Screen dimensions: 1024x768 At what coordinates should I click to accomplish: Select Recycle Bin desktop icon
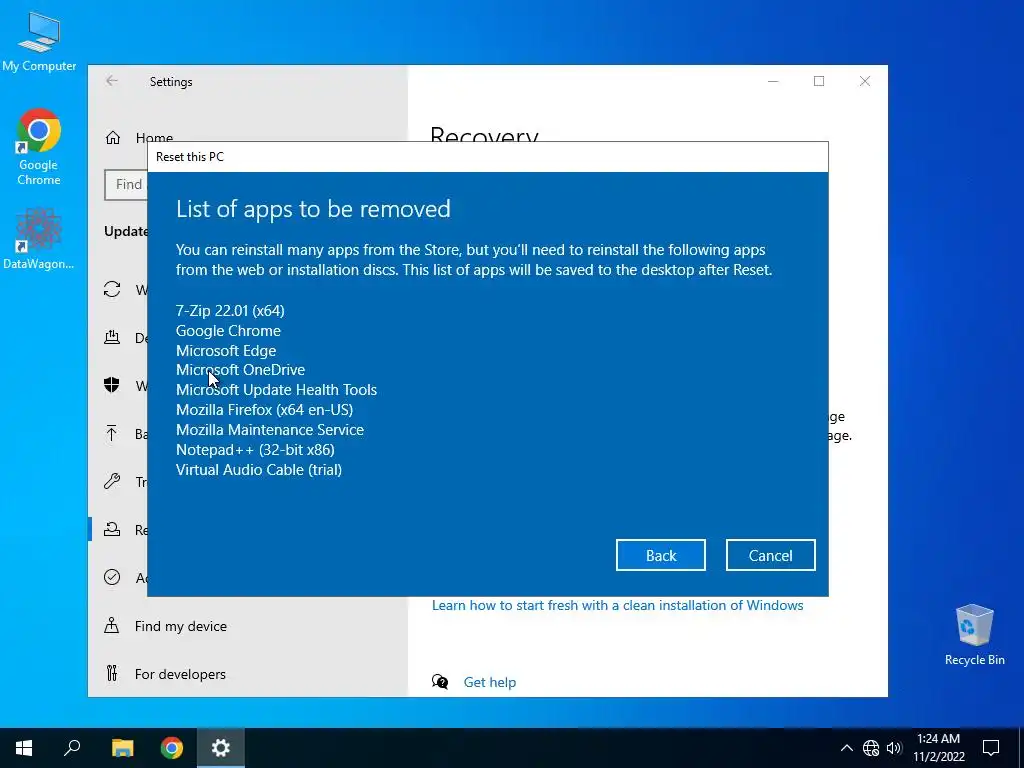click(x=974, y=635)
